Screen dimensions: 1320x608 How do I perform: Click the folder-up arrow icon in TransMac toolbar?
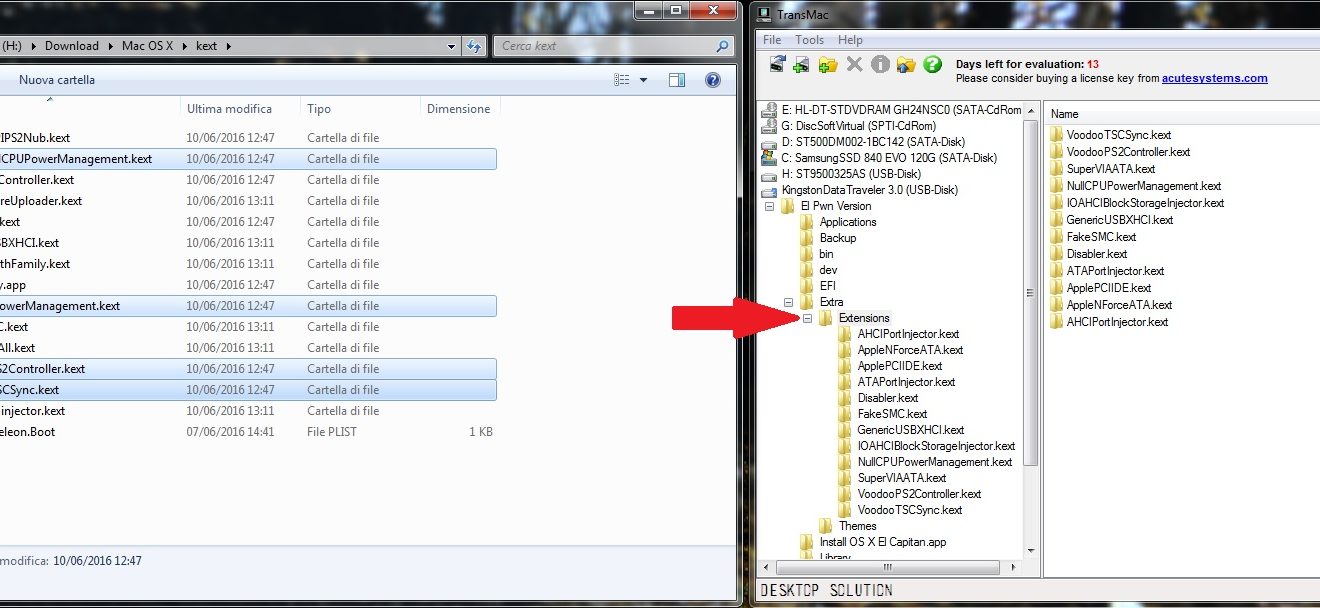tap(906, 65)
